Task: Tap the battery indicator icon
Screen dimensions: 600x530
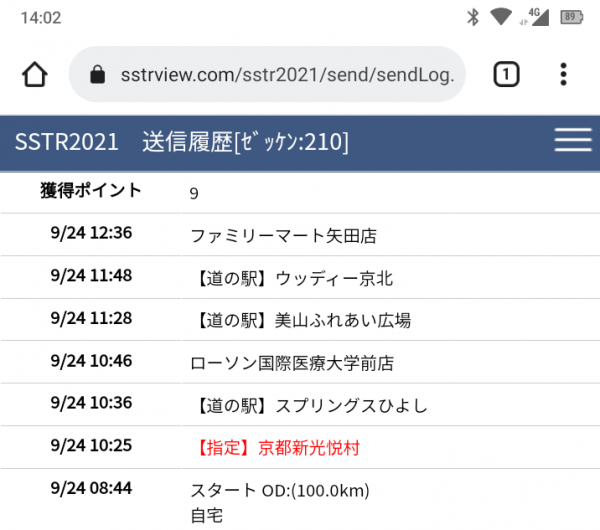Action: (x=573, y=17)
